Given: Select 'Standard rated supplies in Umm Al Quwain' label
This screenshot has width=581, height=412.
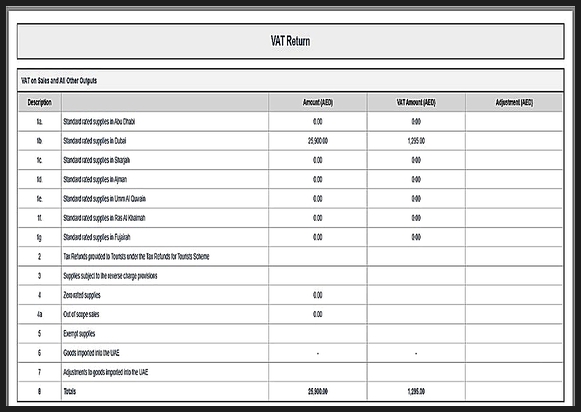Looking at the screenshot, I should [x=104, y=199].
